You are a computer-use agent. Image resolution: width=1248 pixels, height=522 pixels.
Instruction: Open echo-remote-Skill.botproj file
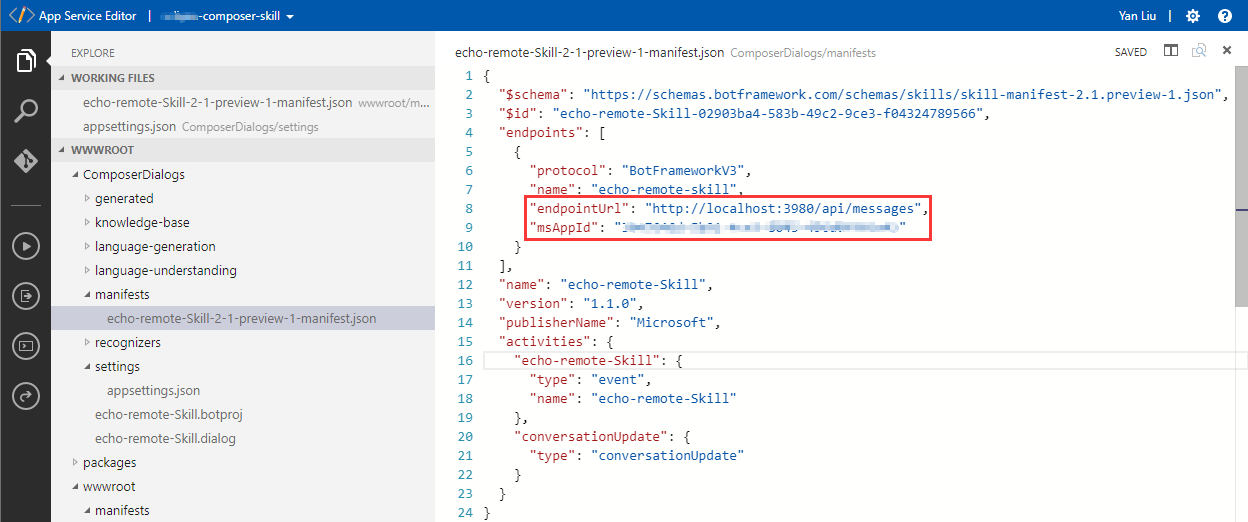(243, 414)
